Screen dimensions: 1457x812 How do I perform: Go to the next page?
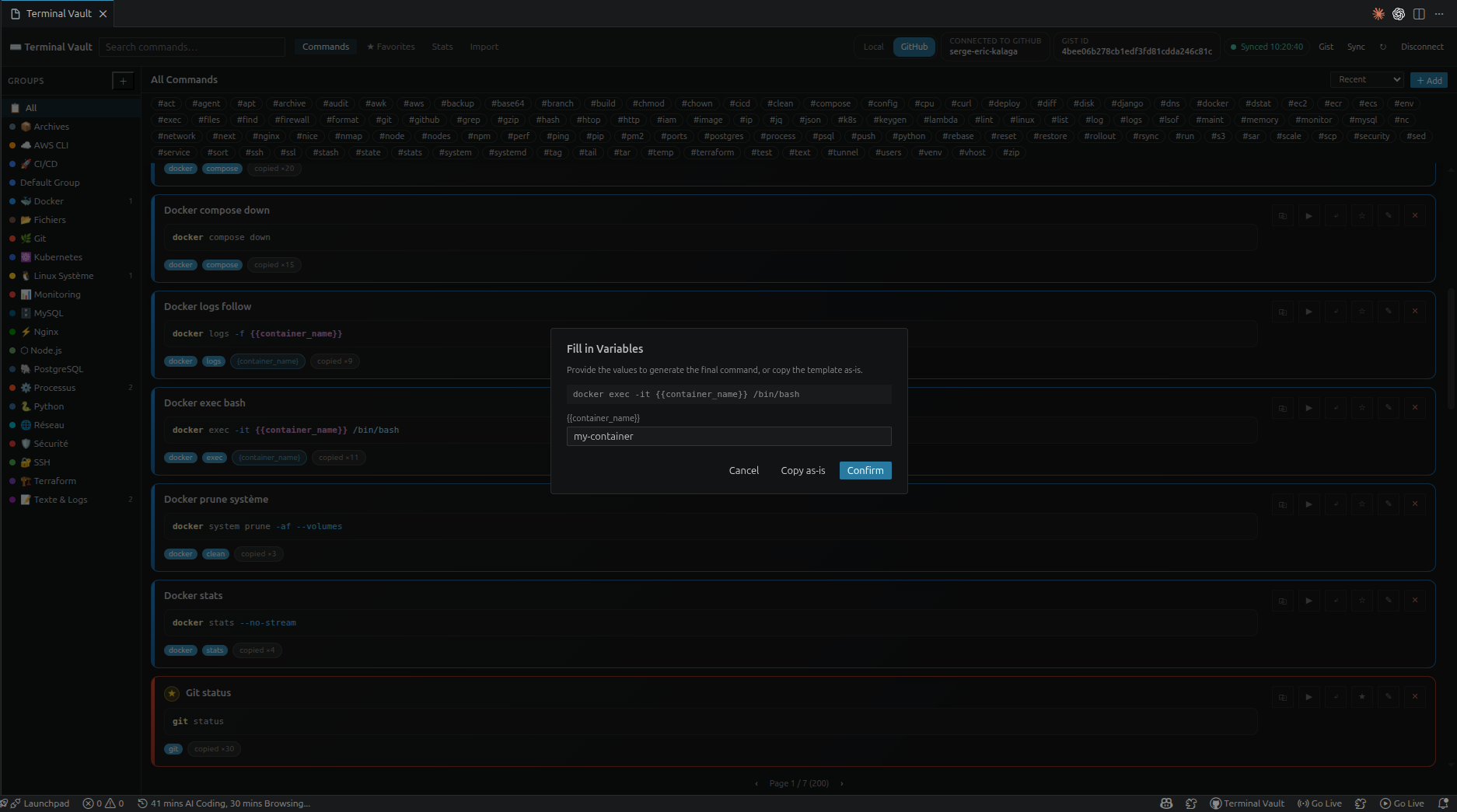[841, 784]
